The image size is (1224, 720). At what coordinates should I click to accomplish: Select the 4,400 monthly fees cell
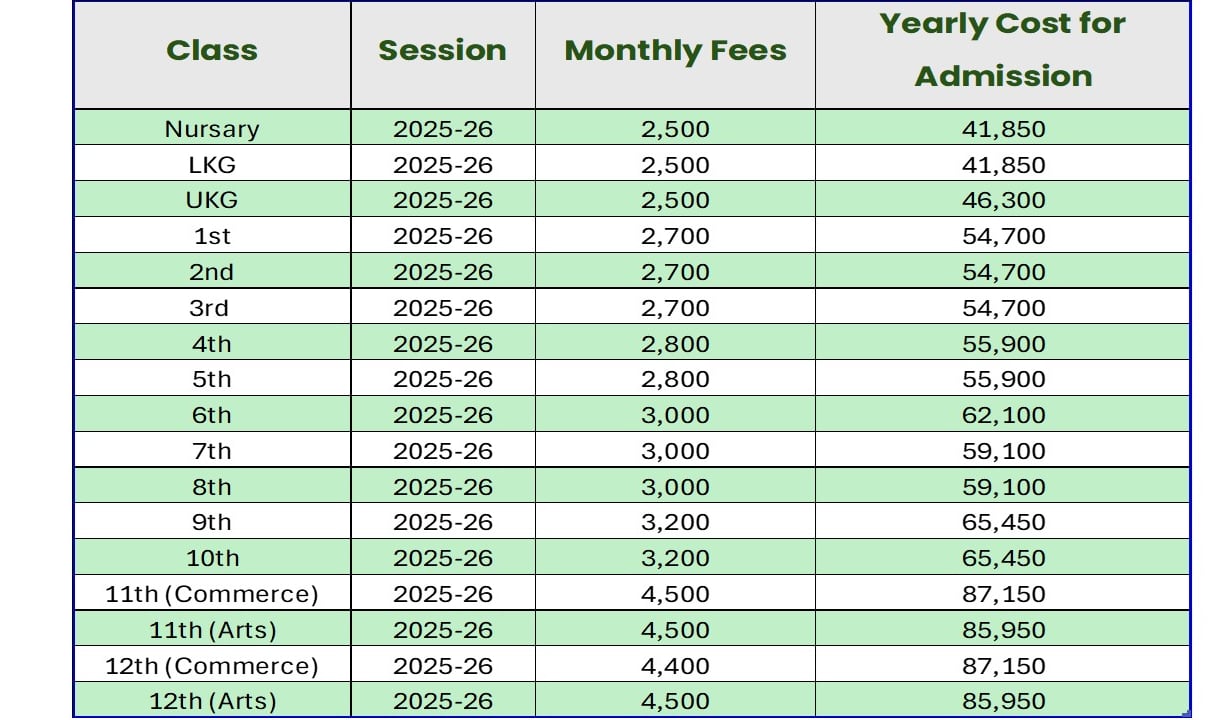click(x=675, y=666)
